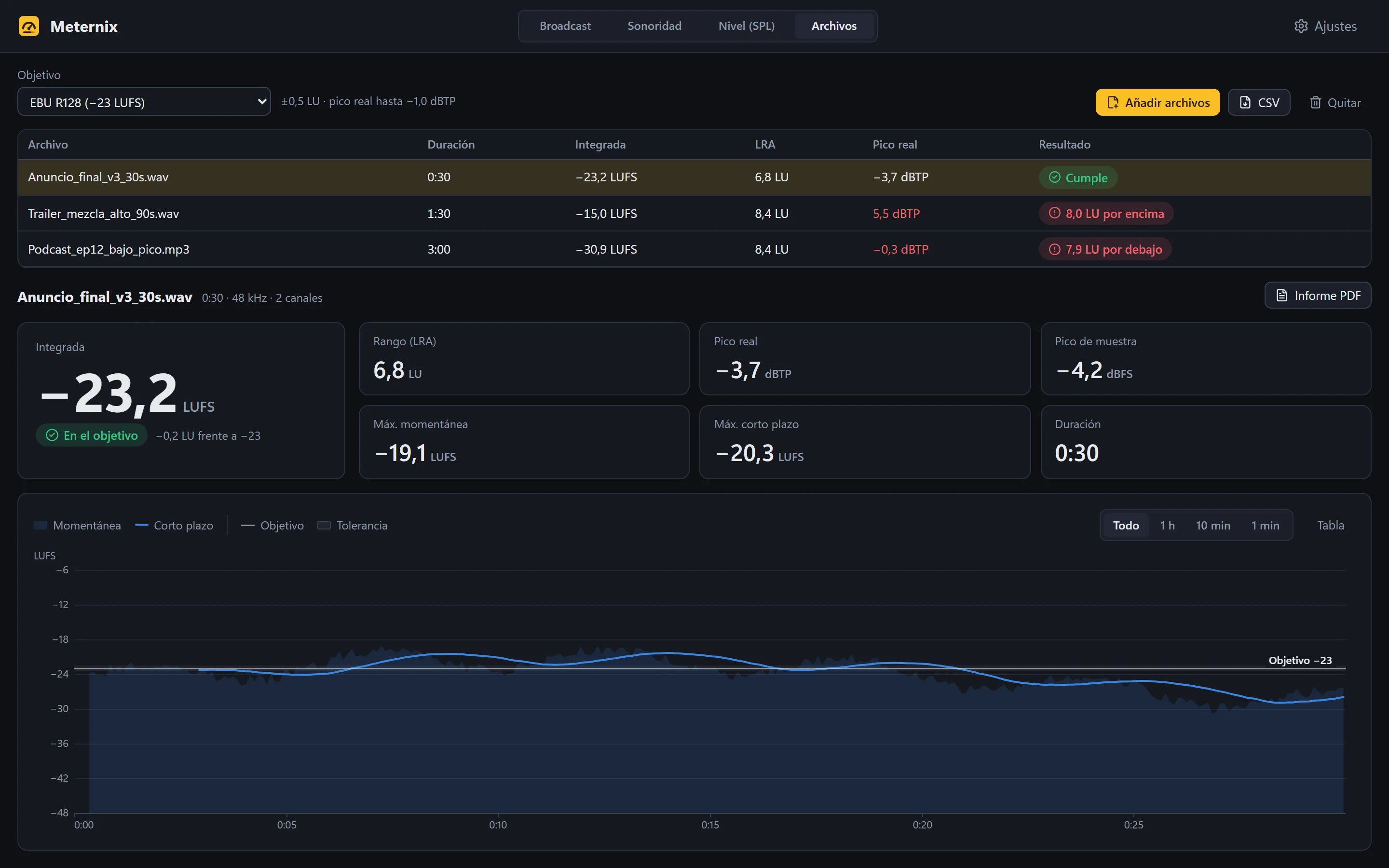1389x868 pixels.
Task: Open the Objetivo EBU R128 dropdown
Action: (x=144, y=102)
